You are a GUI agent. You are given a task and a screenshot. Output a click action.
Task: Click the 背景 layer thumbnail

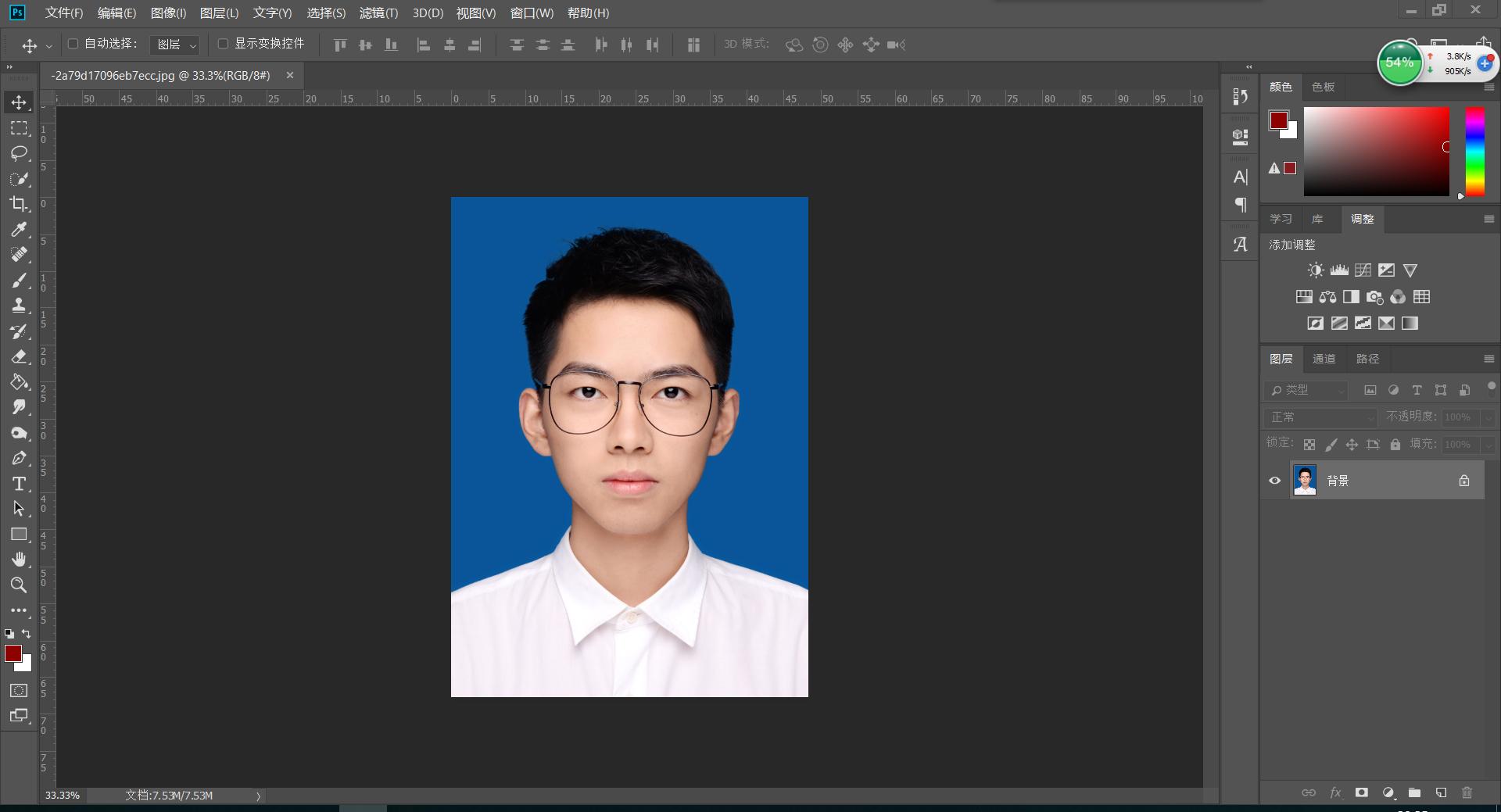(1305, 481)
